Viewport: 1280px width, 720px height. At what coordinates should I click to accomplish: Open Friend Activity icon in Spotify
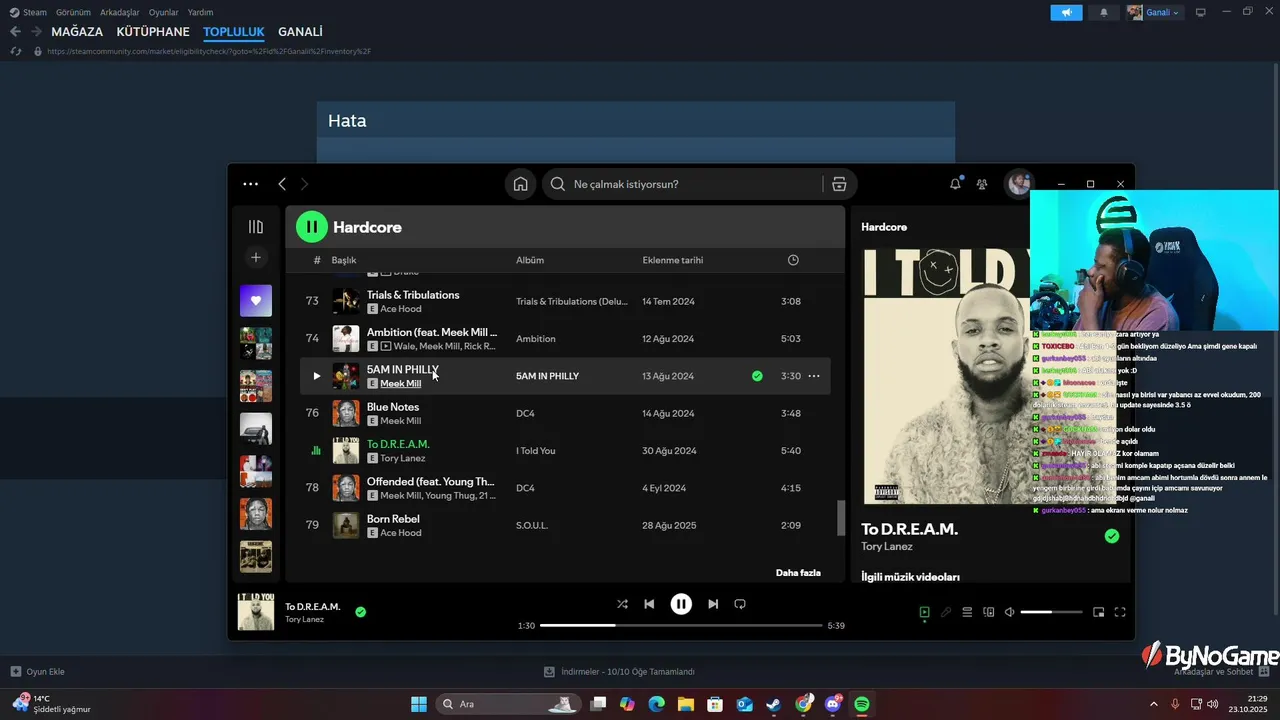click(982, 184)
